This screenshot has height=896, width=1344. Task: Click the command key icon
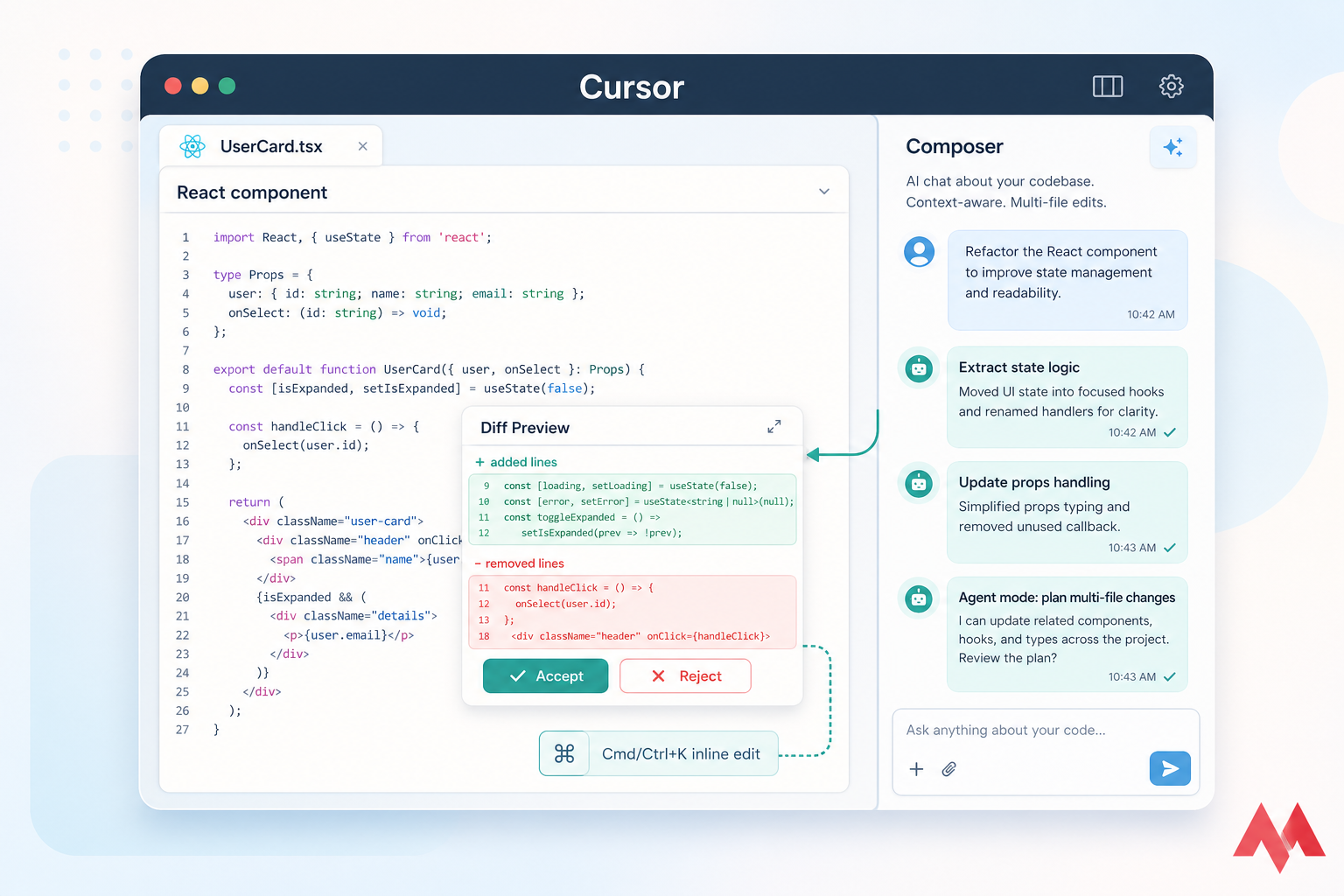[564, 753]
